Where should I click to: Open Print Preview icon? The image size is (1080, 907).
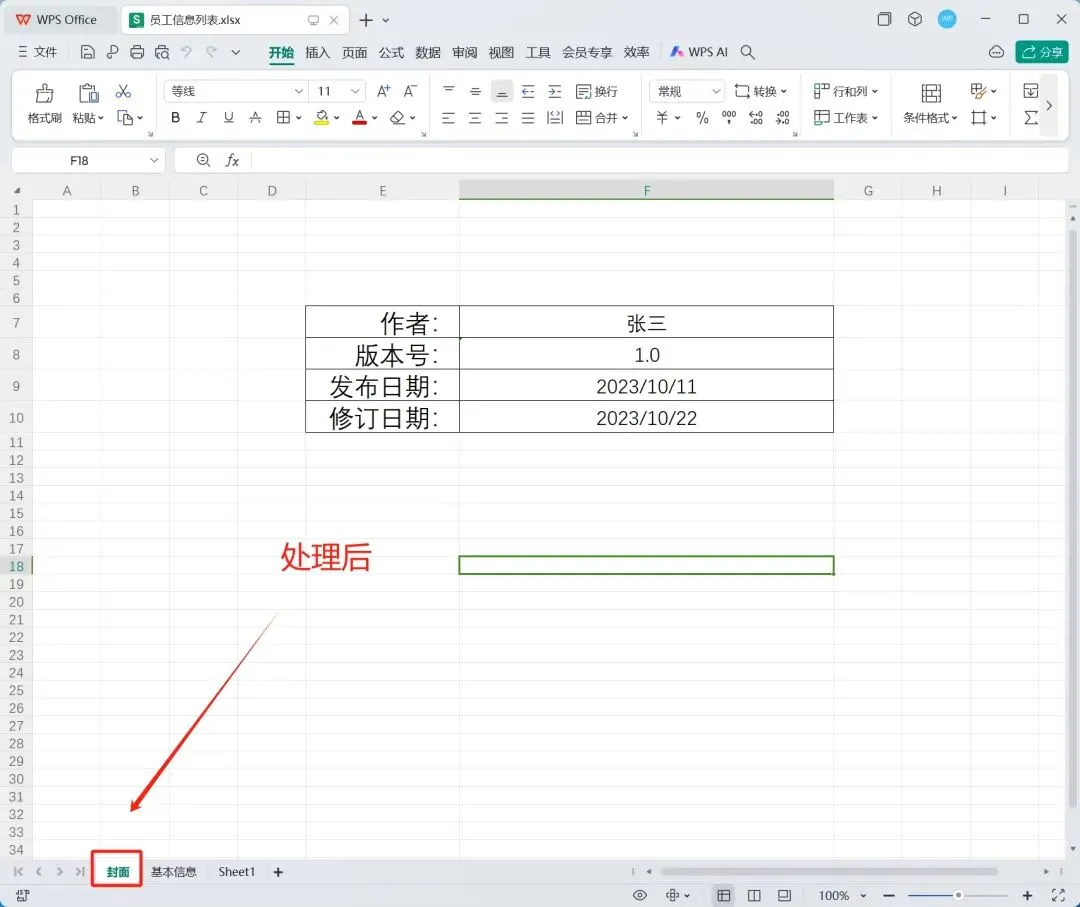click(162, 52)
